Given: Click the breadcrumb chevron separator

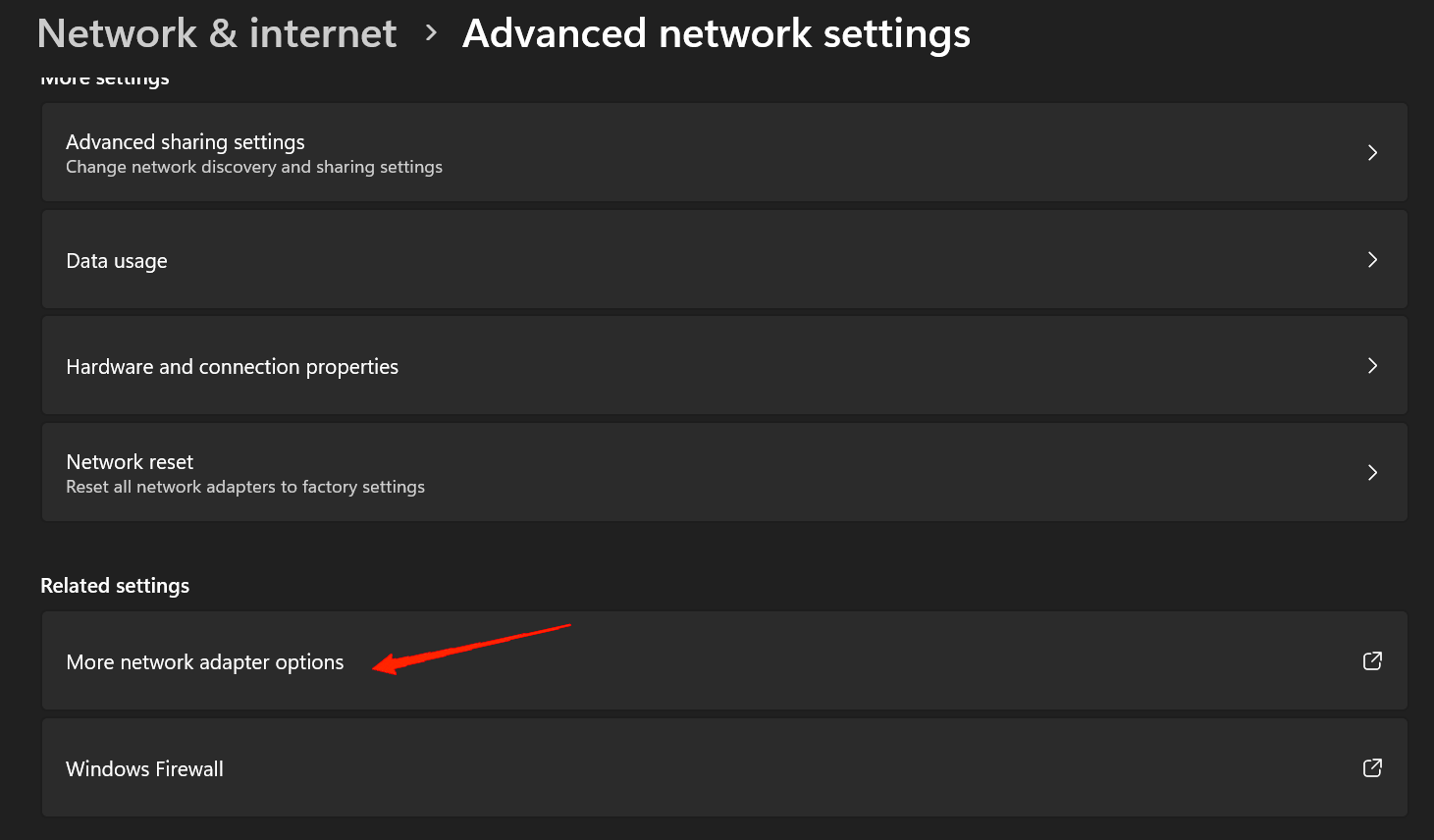Looking at the screenshot, I should coord(431,33).
